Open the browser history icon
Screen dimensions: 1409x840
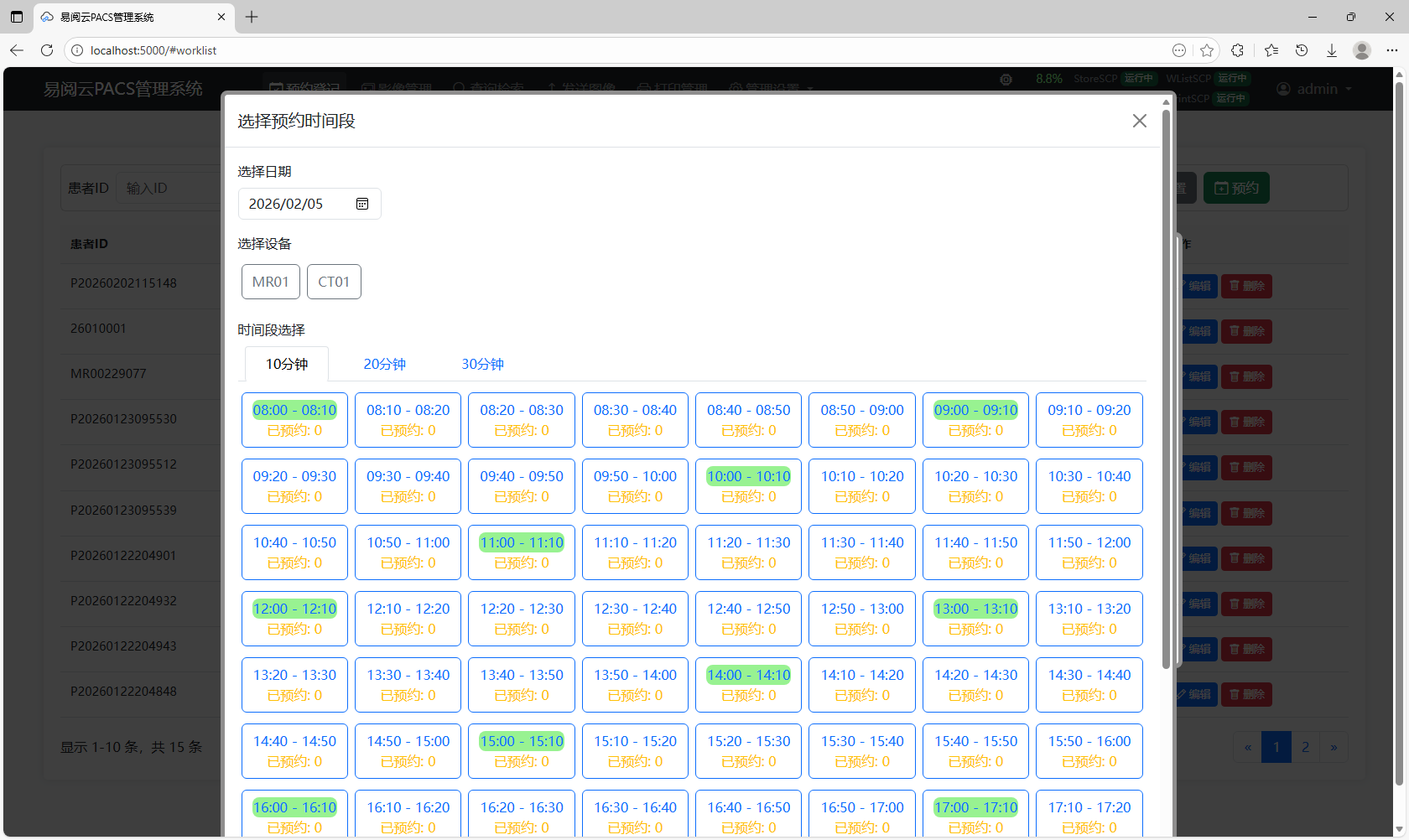tap(1302, 50)
